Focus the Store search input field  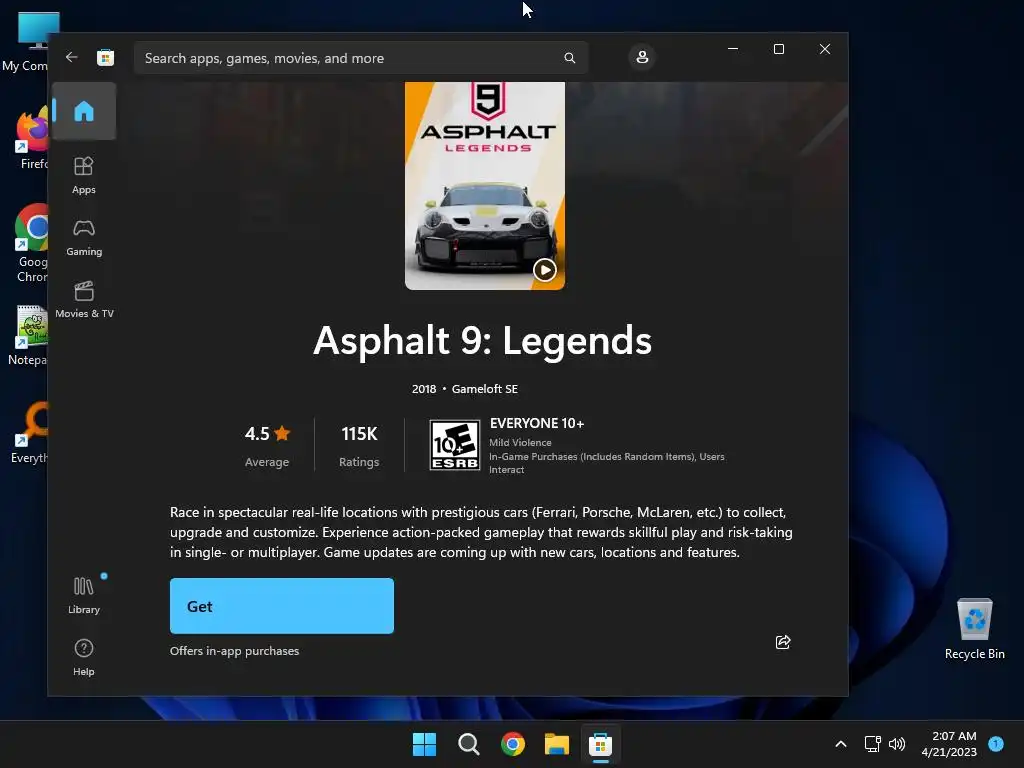pos(360,58)
